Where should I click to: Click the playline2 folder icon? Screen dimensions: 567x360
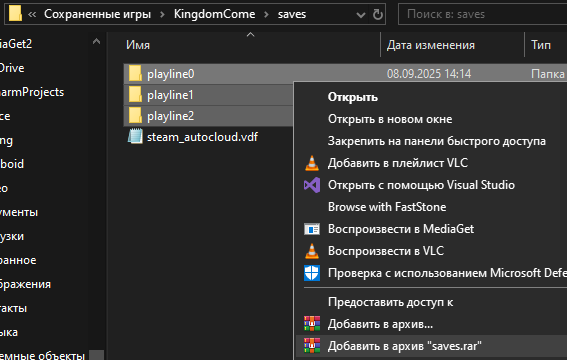point(135,116)
